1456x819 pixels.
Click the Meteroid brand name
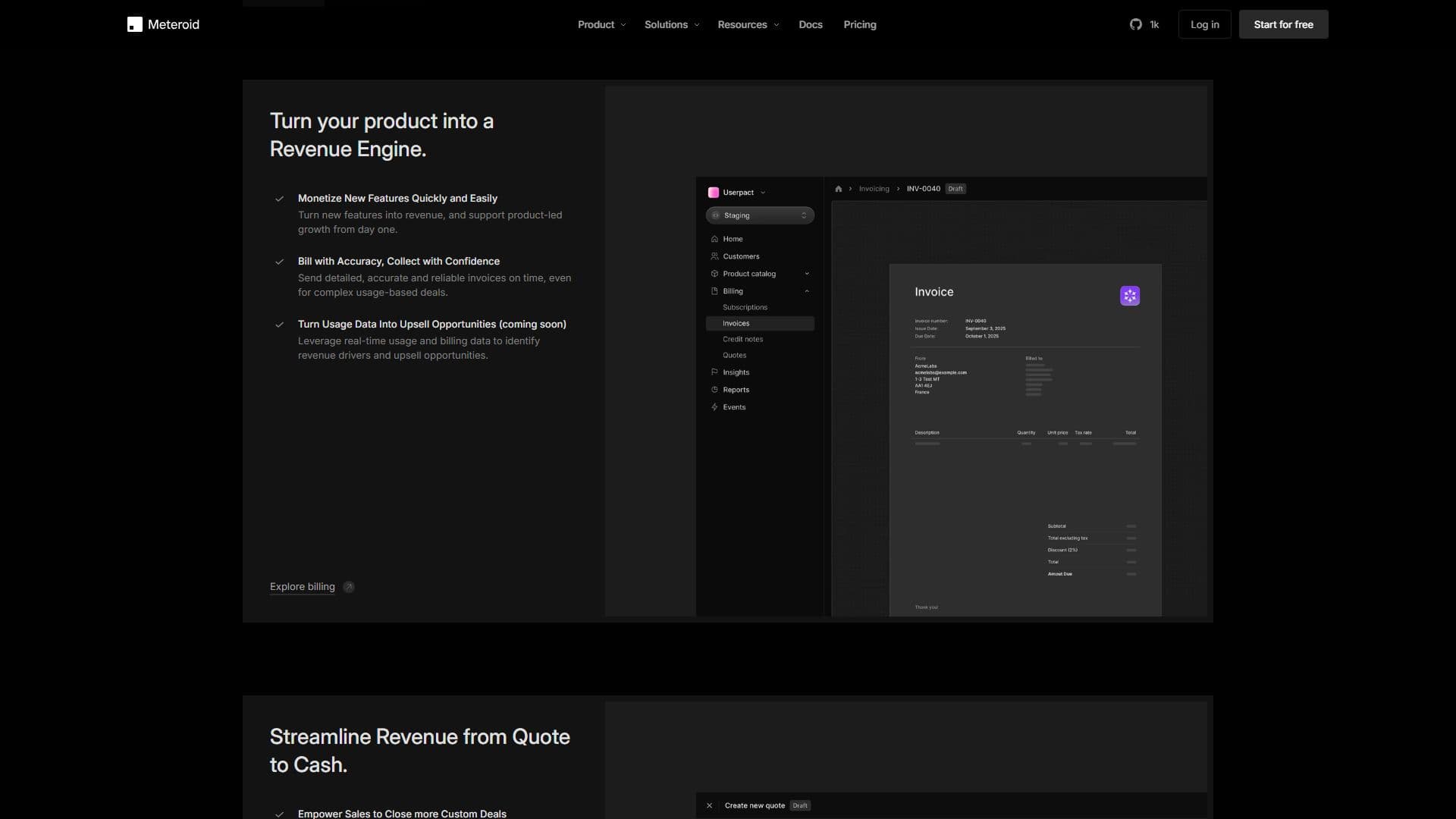(174, 24)
